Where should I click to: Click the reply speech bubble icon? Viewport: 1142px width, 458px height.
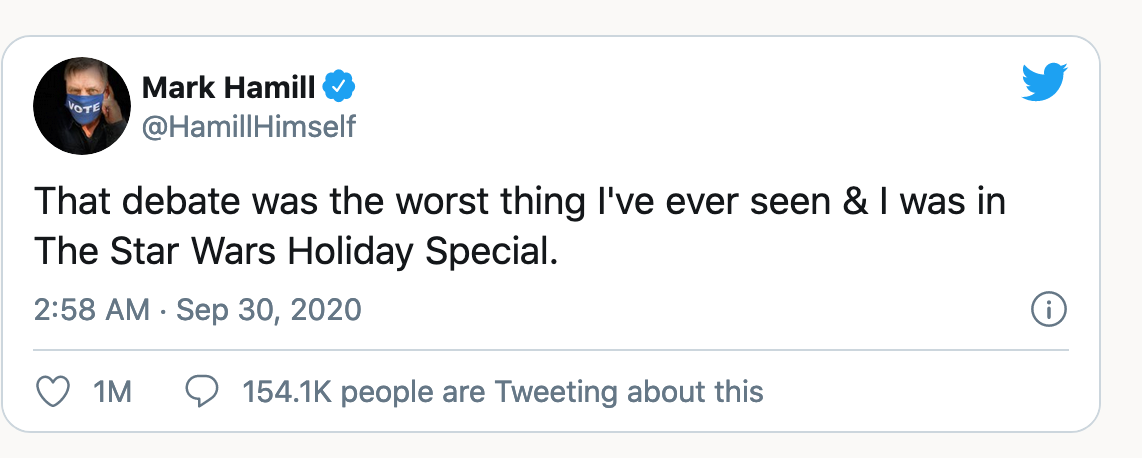pos(202,392)
